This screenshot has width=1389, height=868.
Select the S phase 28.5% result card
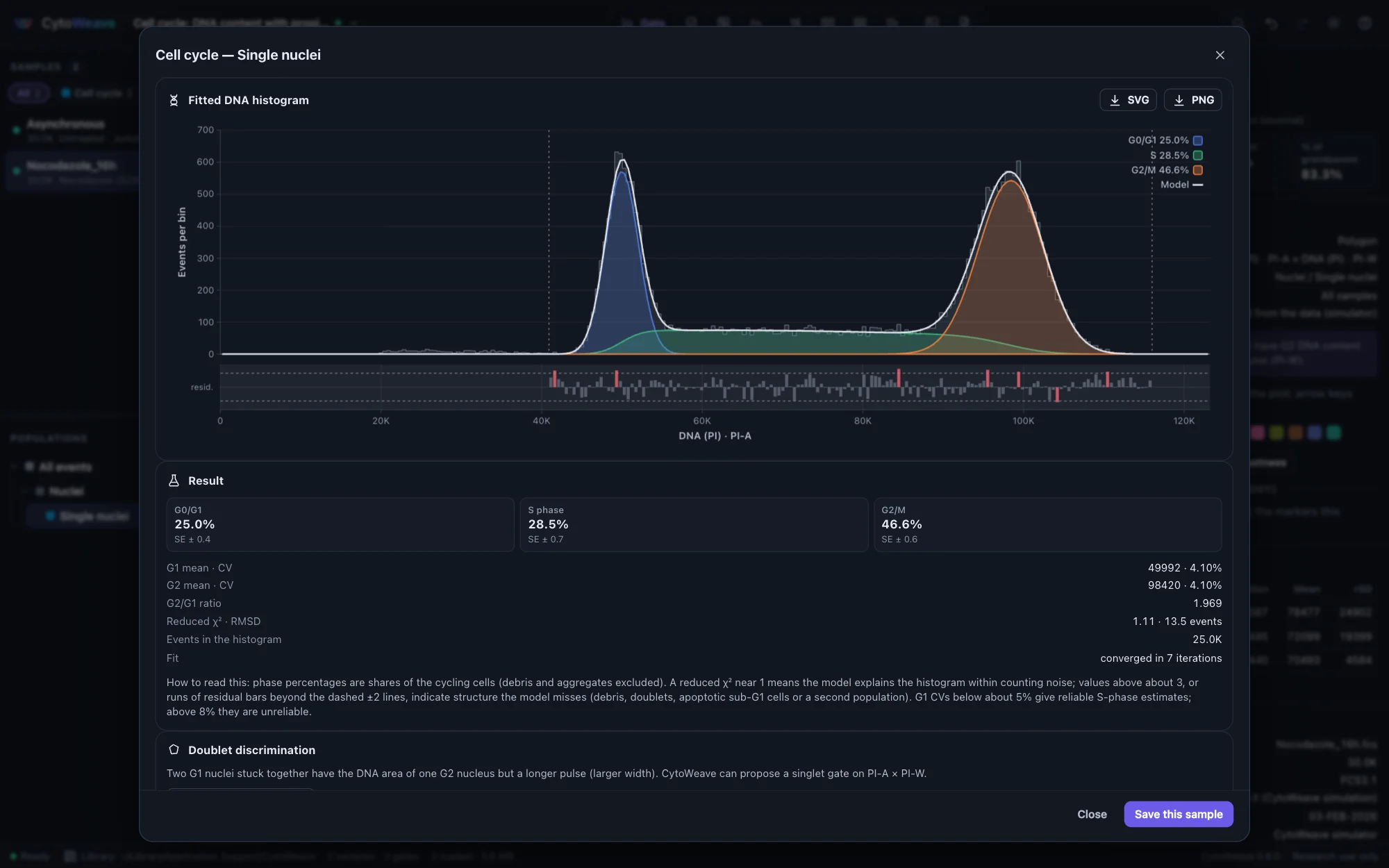tap(694, 524)
